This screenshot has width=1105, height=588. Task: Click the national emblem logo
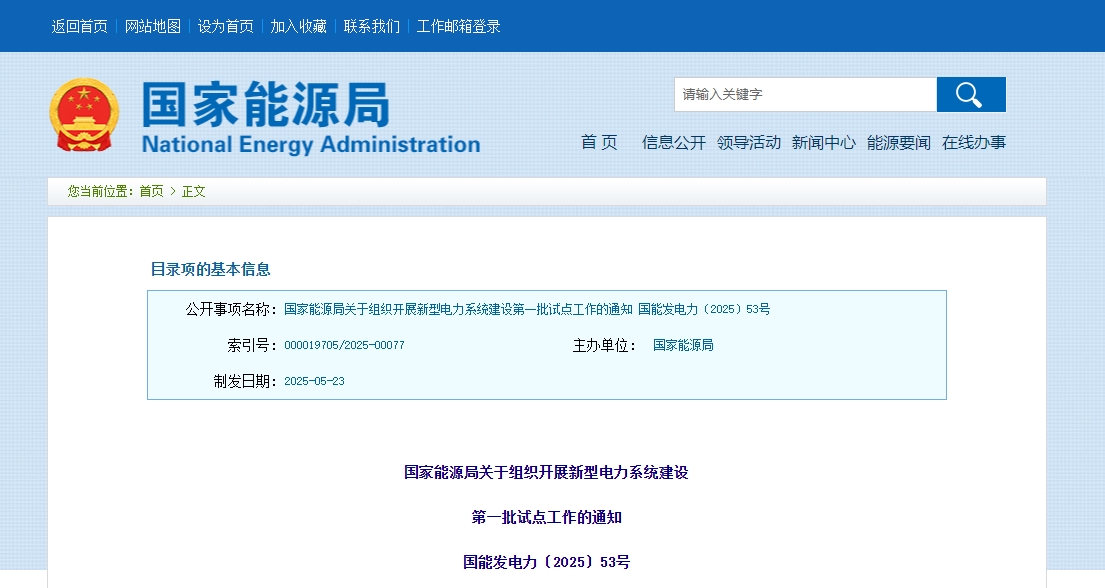pos(84,114)
